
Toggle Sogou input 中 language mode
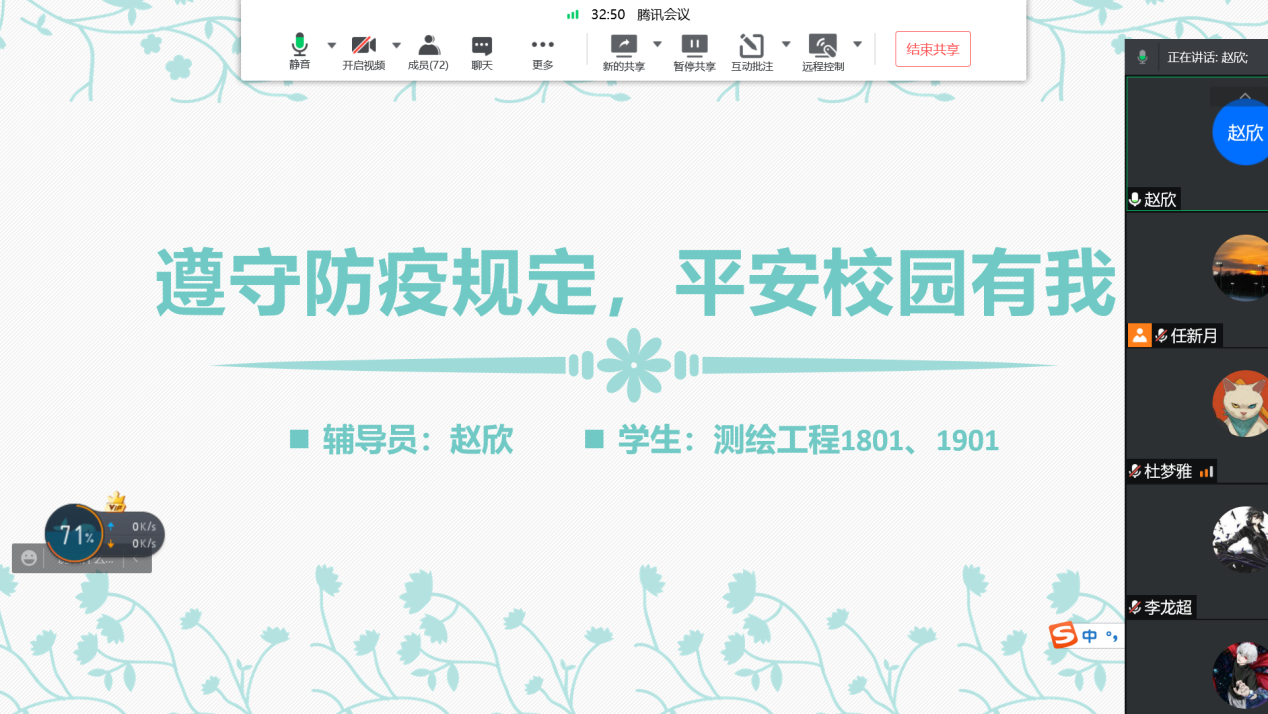coord(1090,636)
